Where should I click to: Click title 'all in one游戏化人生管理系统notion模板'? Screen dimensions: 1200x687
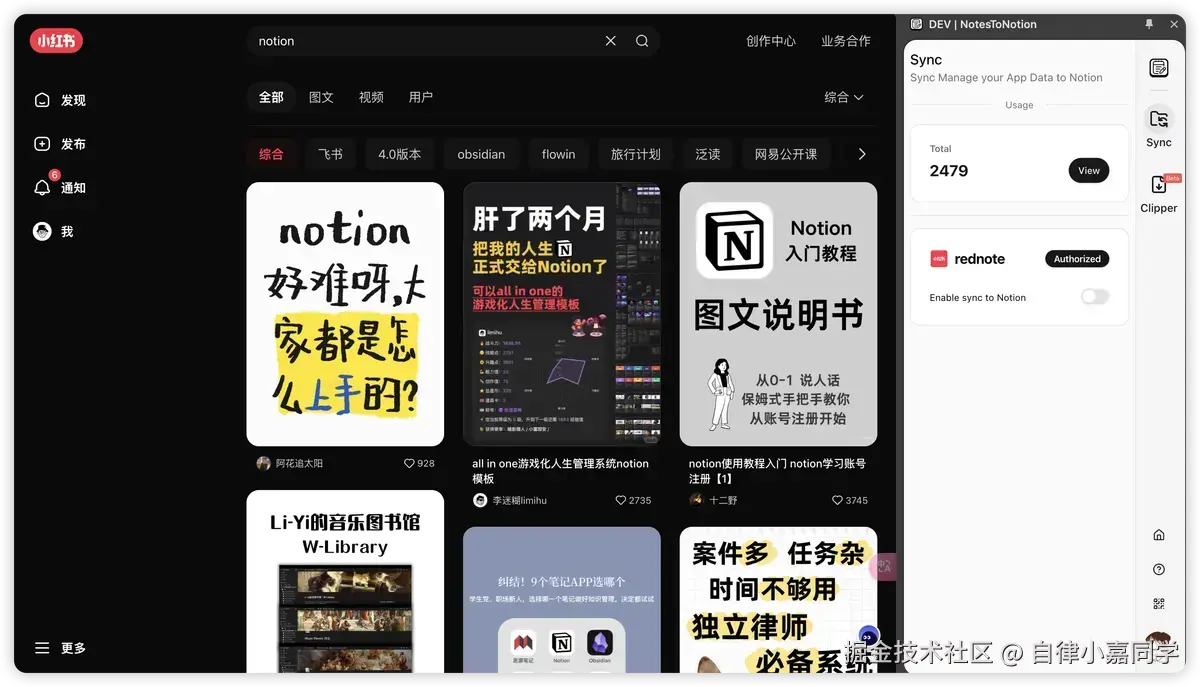tap(561, 471)
